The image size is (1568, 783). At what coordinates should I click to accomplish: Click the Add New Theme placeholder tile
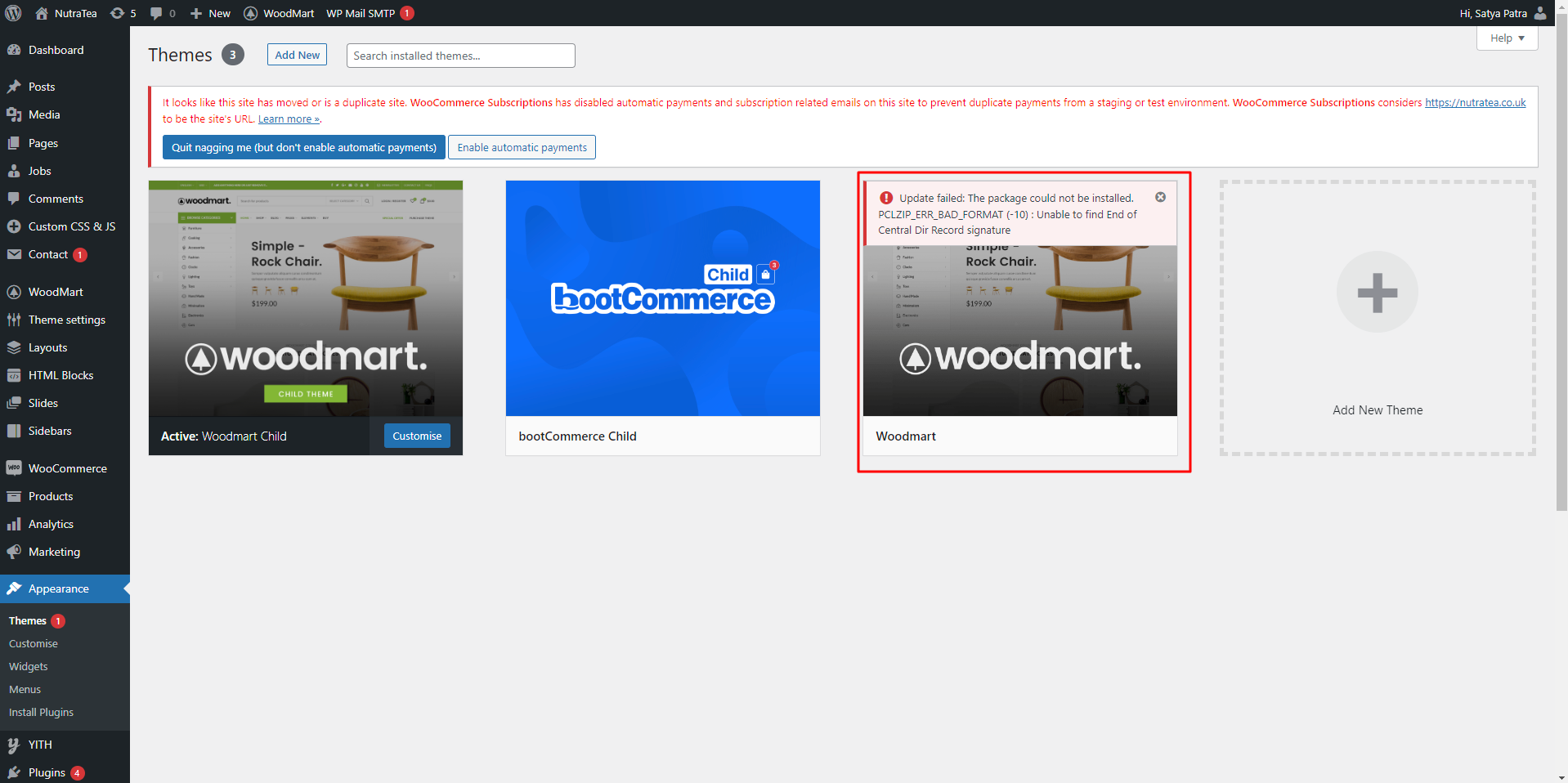click(x=1378, y=318)
